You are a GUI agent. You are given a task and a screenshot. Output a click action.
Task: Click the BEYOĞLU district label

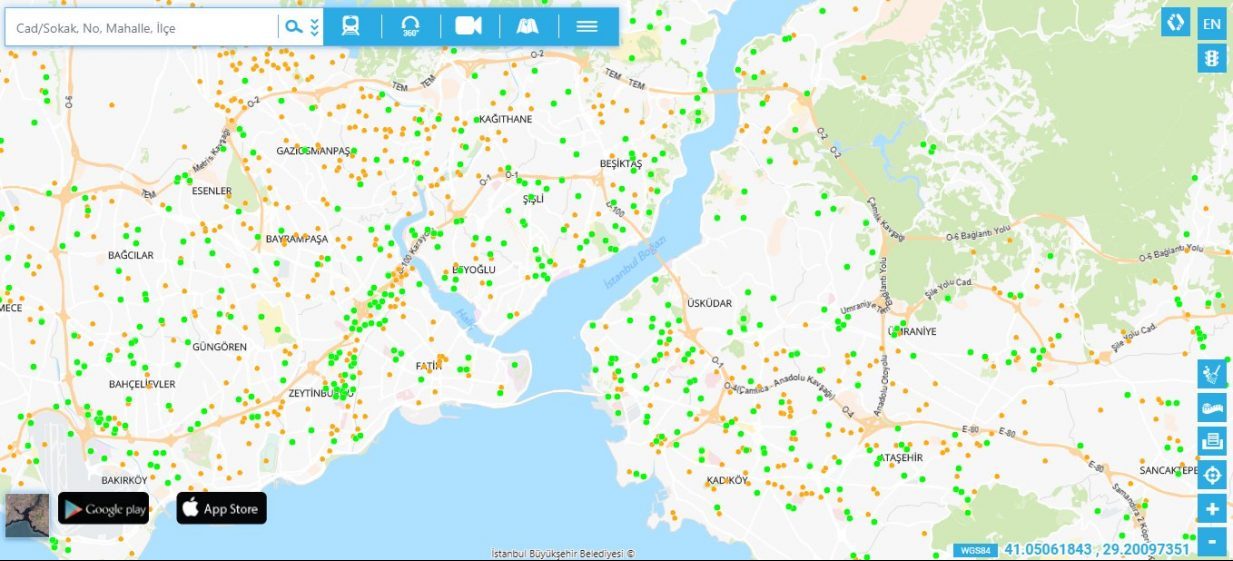click(474, 270)
